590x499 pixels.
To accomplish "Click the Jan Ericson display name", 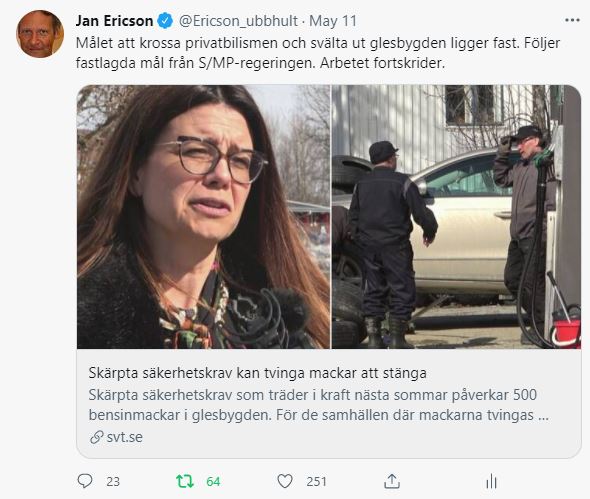I will click(x=114, y=21).
